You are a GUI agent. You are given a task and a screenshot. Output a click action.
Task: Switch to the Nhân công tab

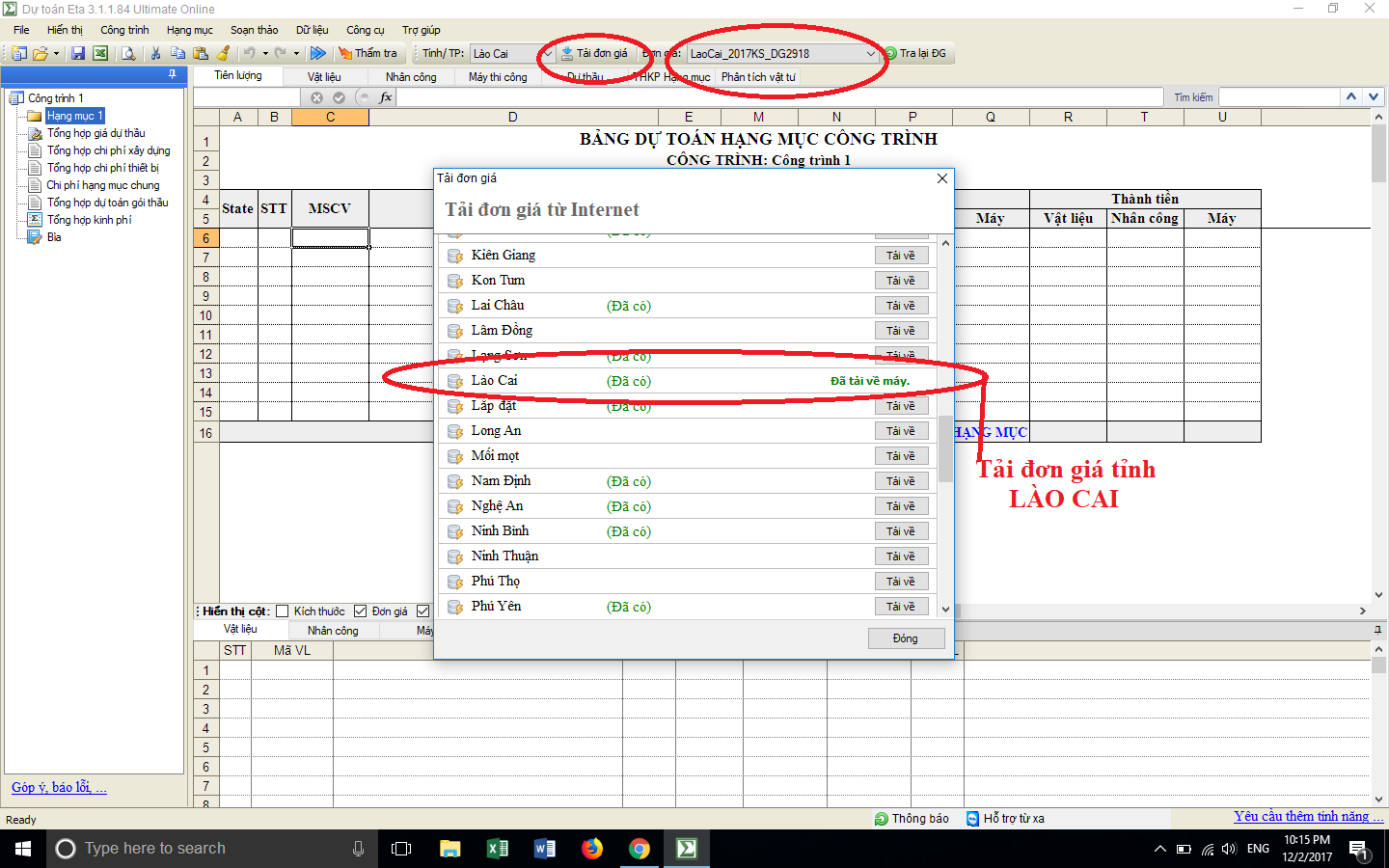411,77
